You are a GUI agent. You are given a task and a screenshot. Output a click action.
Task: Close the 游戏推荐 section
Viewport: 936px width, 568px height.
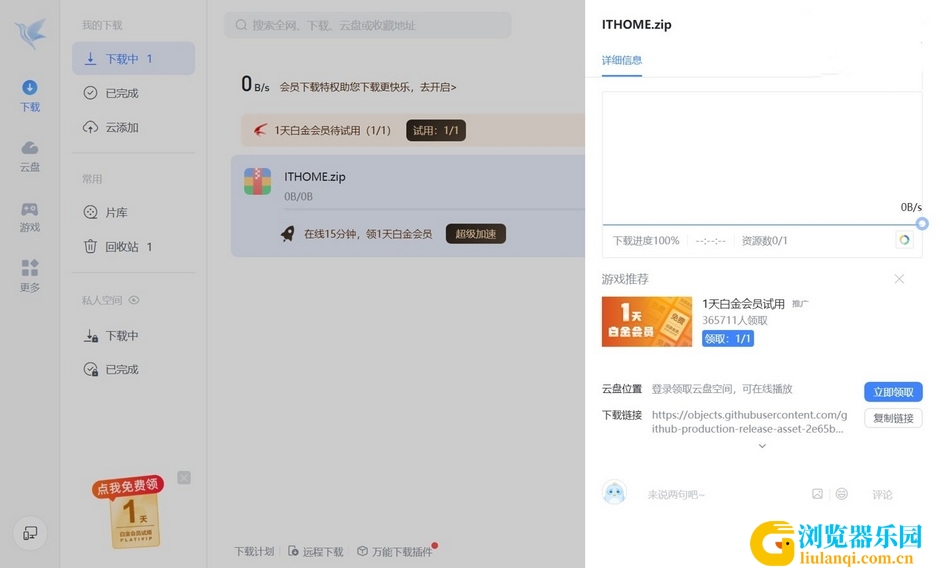click(899, 279)
